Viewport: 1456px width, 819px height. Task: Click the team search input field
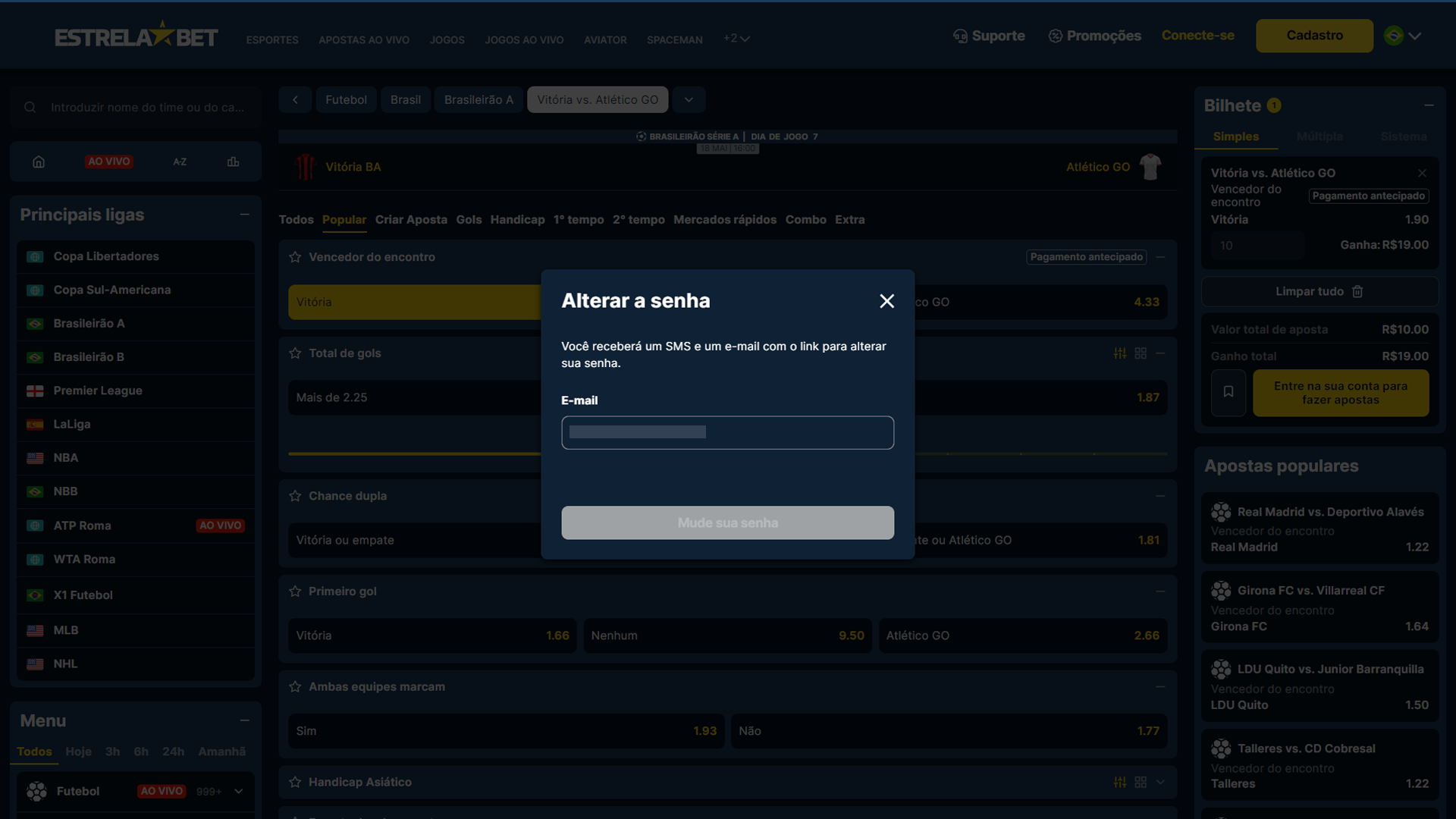point(148,108)
